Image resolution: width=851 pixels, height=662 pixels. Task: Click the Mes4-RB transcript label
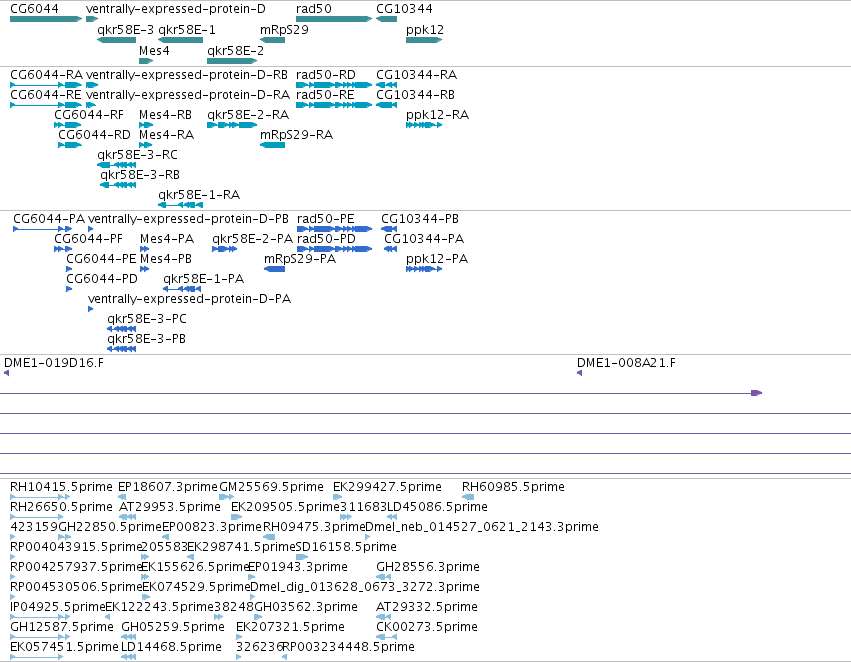point(166,114)
